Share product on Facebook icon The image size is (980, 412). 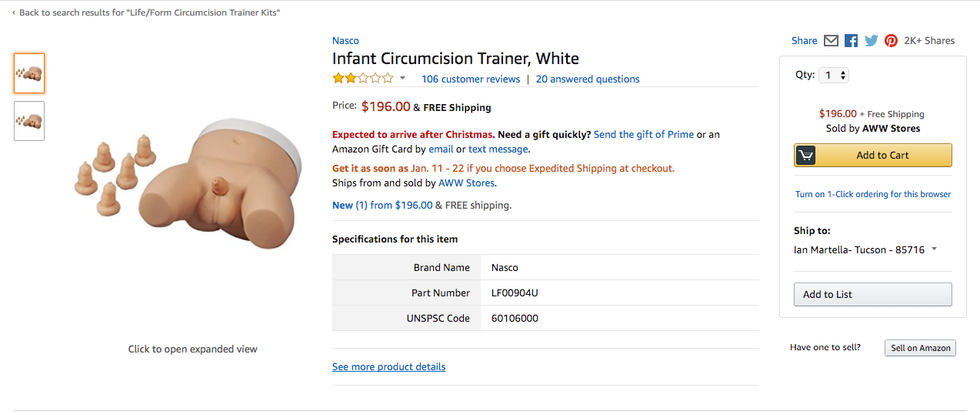pos(851,41)
